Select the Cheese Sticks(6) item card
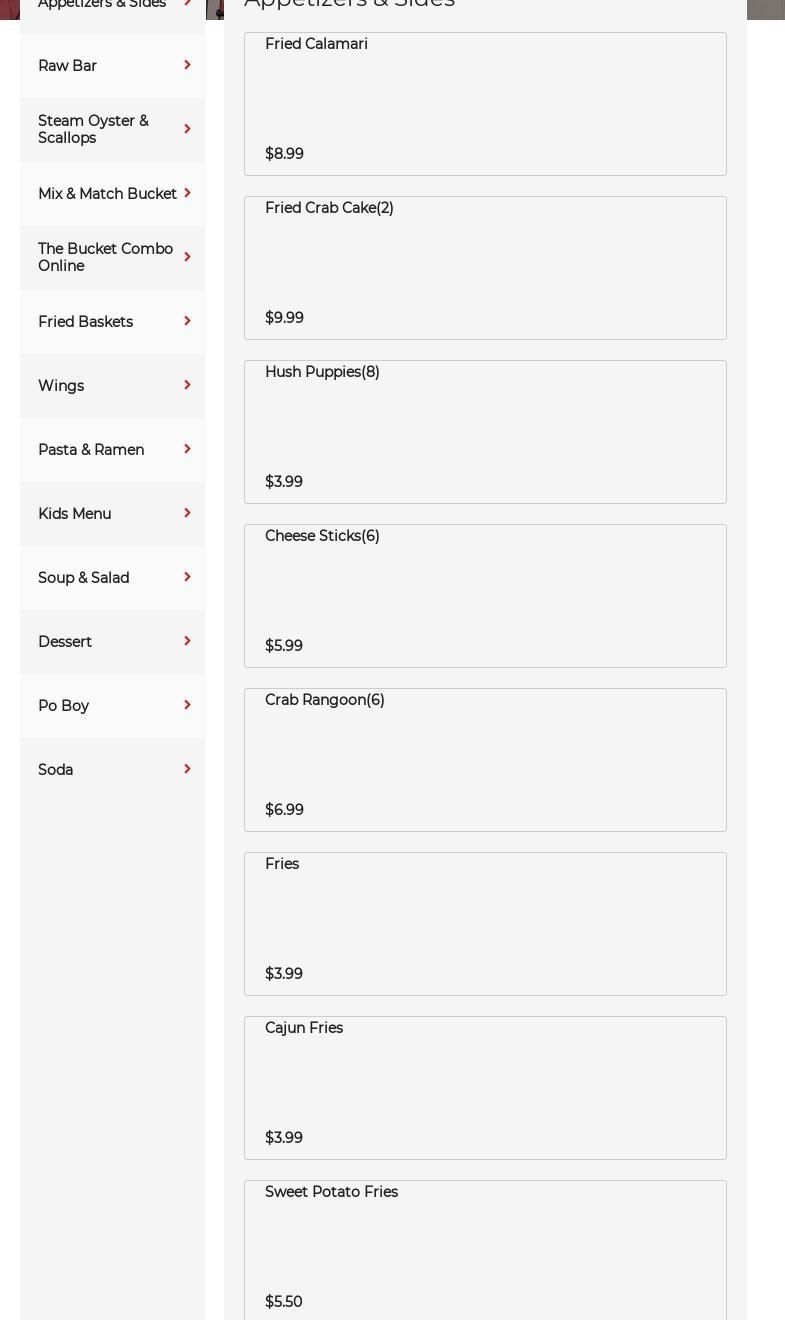This screenshot has width=785, height=1320. [485, 596]
